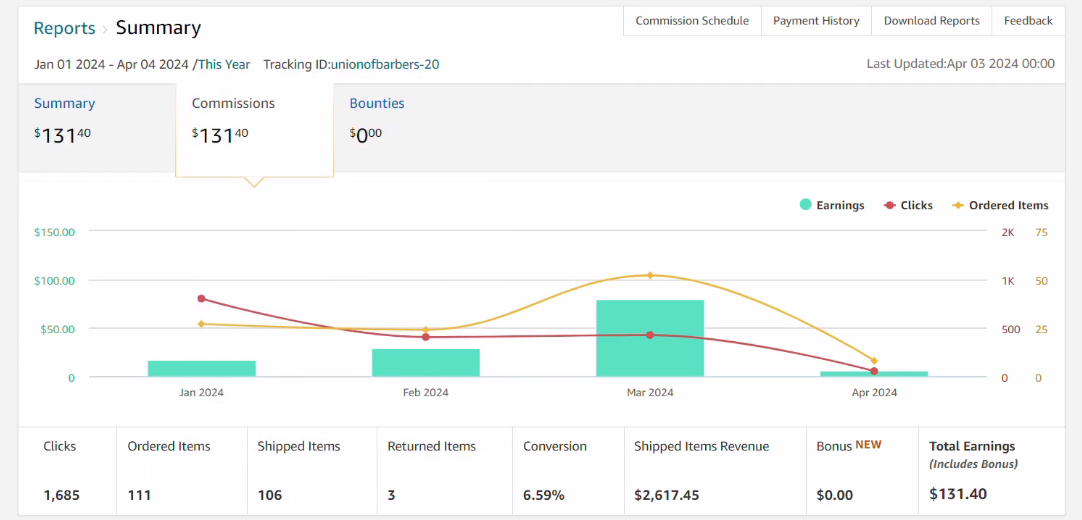Click the Apr 2024 ordered items point
Image resolution: width=1082 pixels, height=520 pixels.
pos(874,361)
